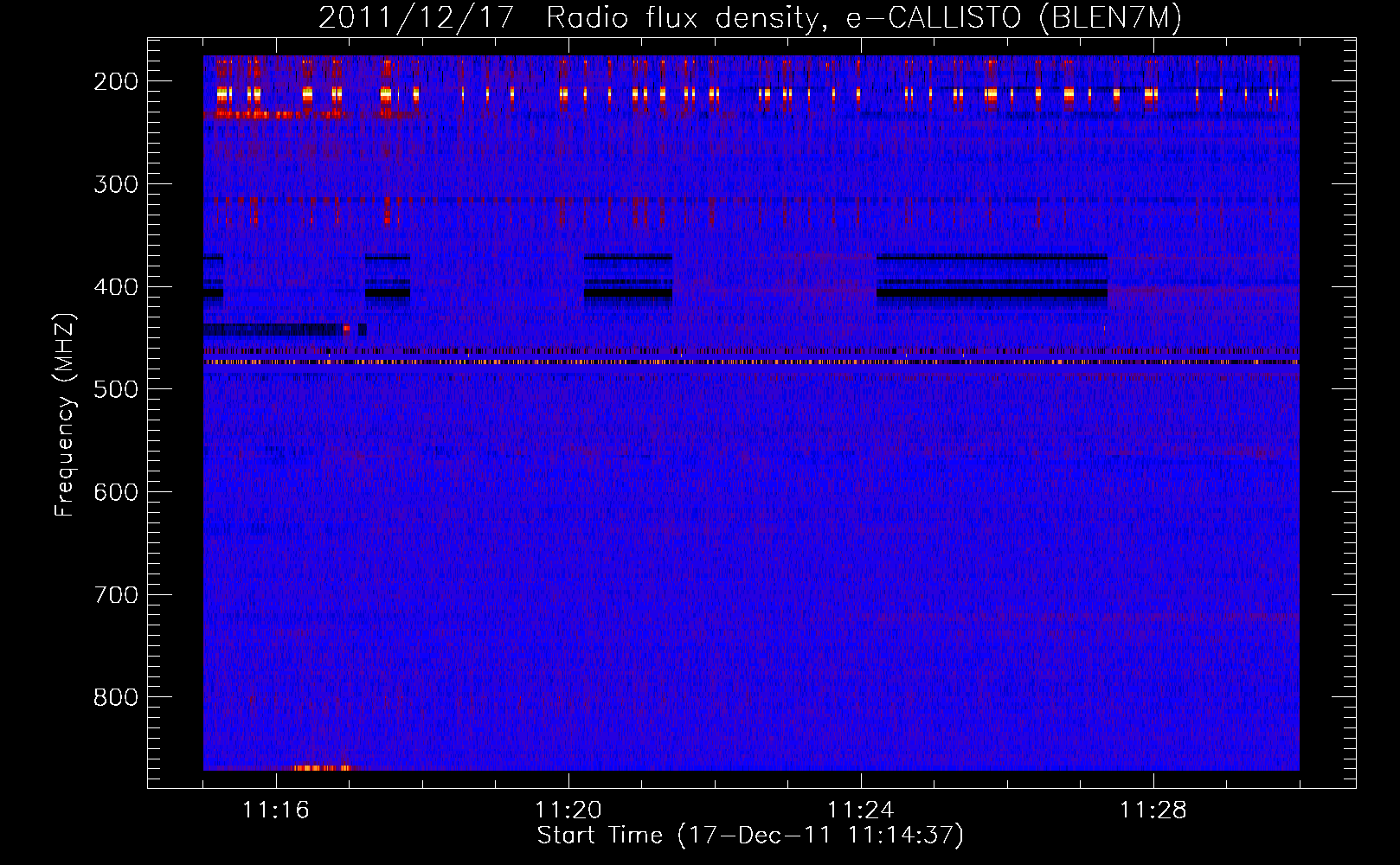
Task: Click the 11:28 time tick label
Action: click(1153, 811)
